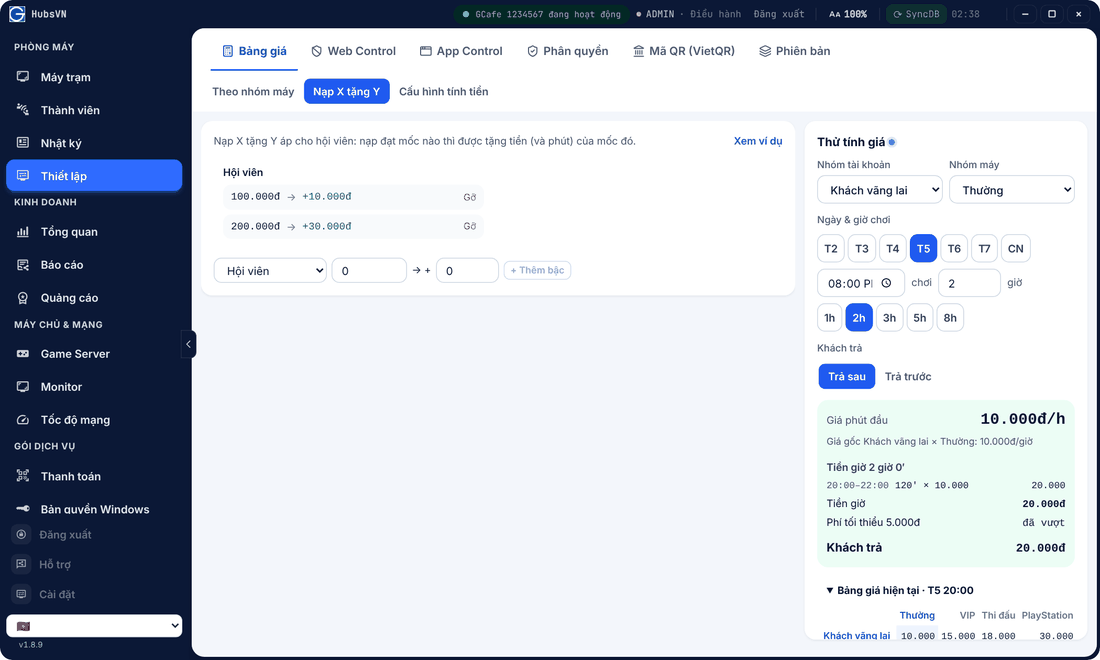Click the play hours input field
This screenshot has height=660, width=1100.
point(969,283)
